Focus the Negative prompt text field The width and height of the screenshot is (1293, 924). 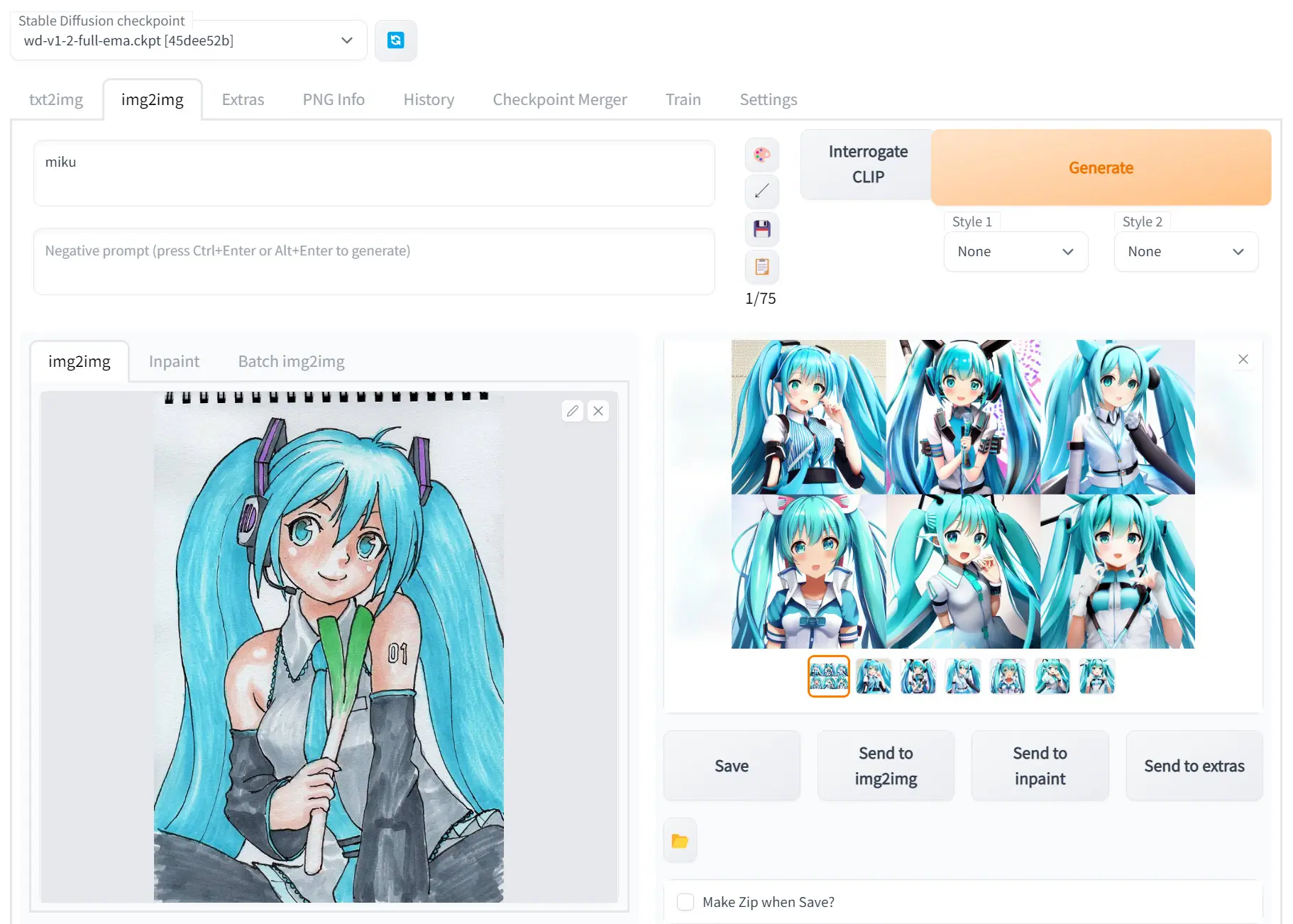point(374,261)
